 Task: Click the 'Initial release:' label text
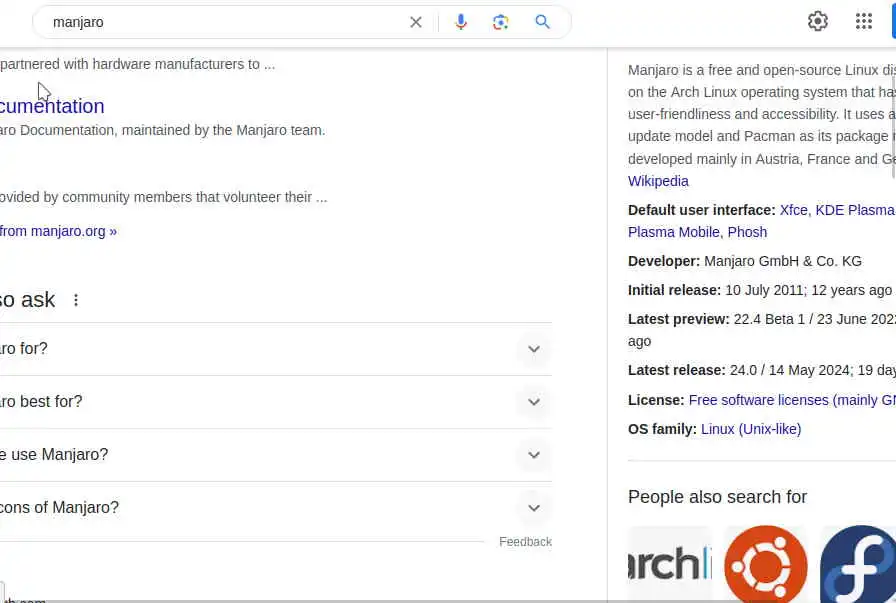674,290
